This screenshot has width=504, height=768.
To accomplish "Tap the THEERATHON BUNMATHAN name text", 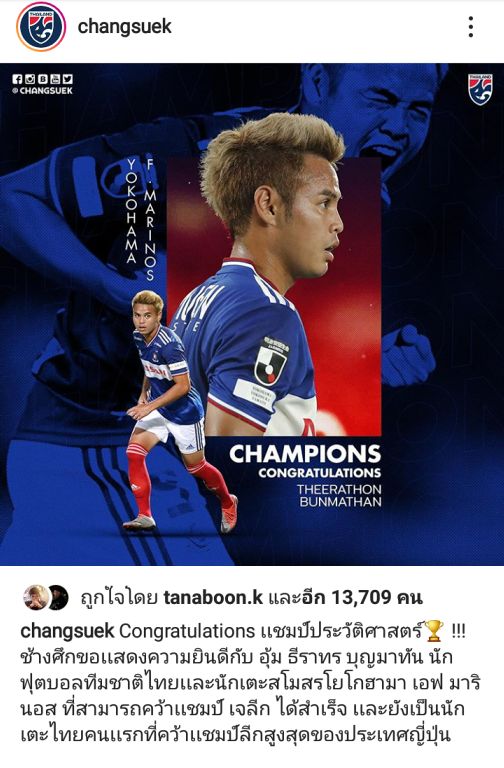I will [339, 496].
